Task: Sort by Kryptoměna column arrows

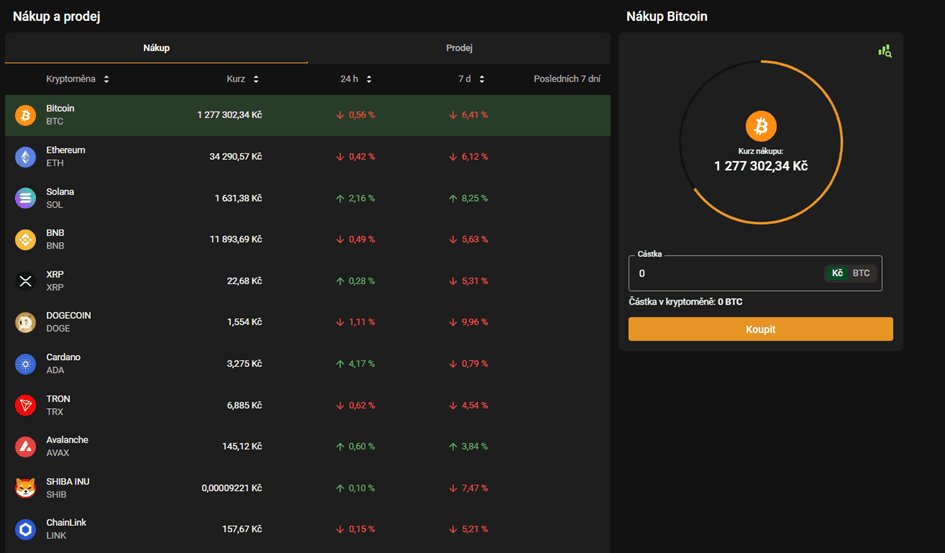Action: [x=106, y=79]
